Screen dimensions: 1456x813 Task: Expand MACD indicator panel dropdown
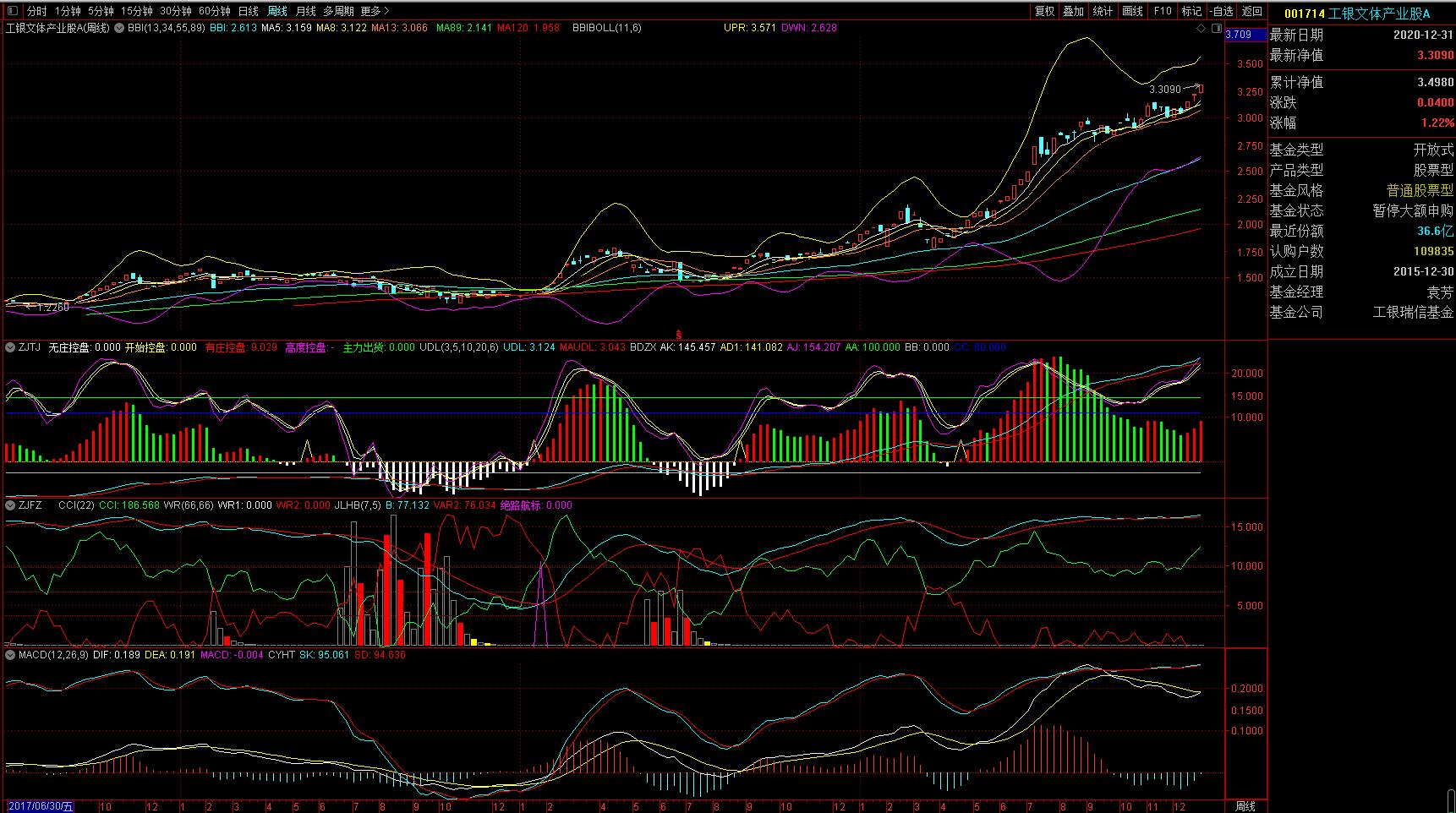(10, 655)
